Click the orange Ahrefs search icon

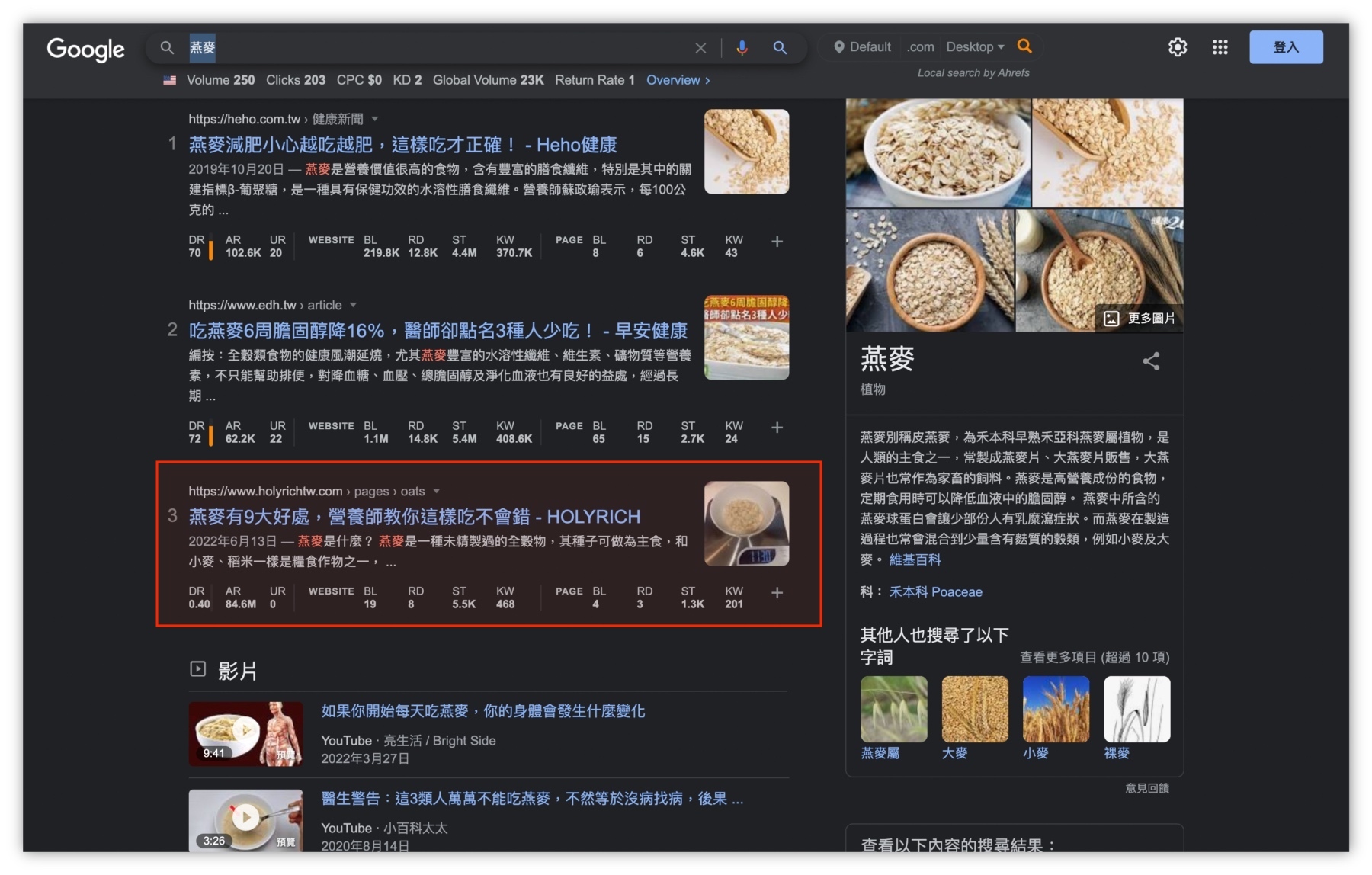[x=1025, y=46]
